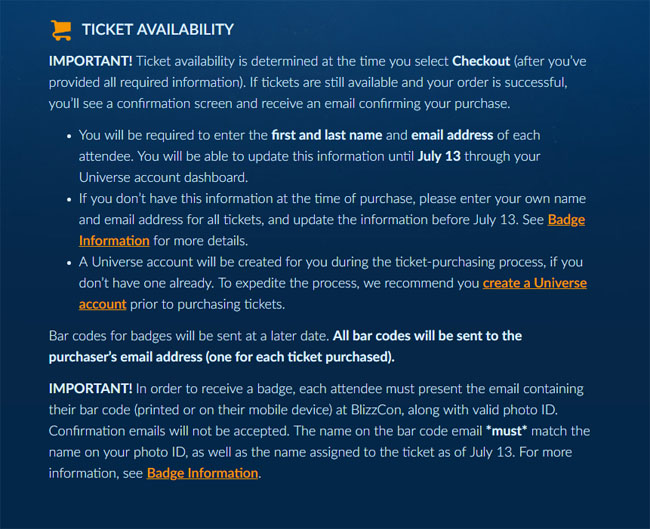Viewport: 650px width, 529px height.
Task: Click the "Universe account dashboard" text
Action: (163, 177)
